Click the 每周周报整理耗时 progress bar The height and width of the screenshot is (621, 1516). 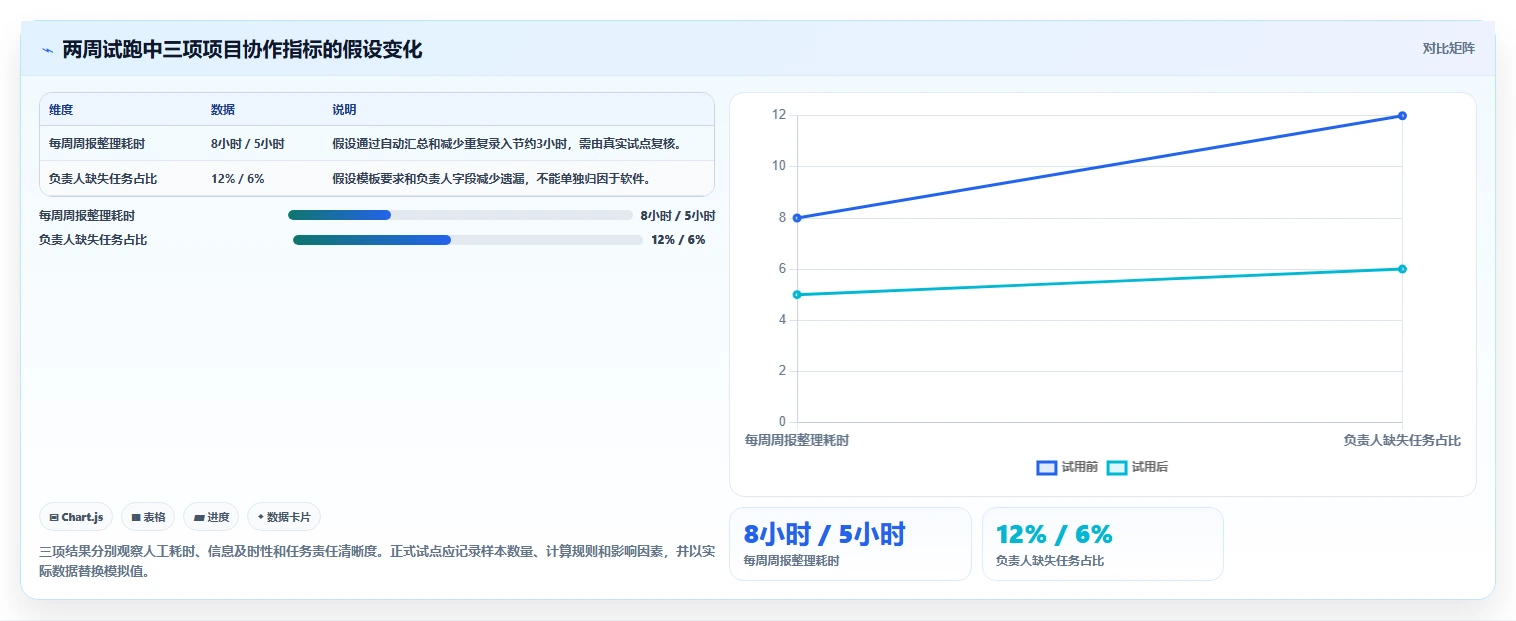pos(460,215)
